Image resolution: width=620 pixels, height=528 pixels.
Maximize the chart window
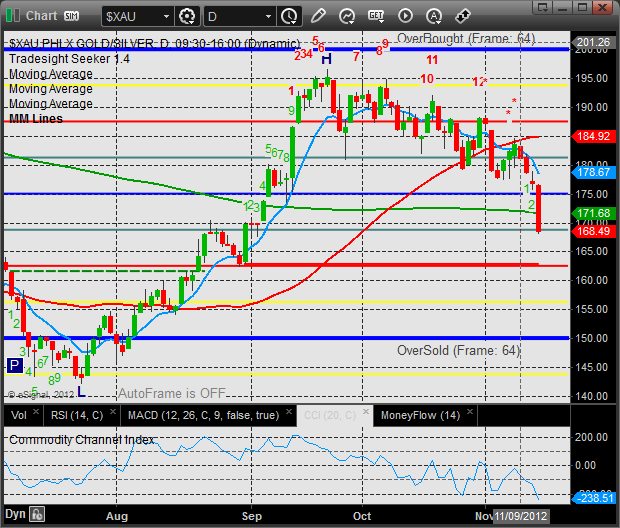coord(582,7)
